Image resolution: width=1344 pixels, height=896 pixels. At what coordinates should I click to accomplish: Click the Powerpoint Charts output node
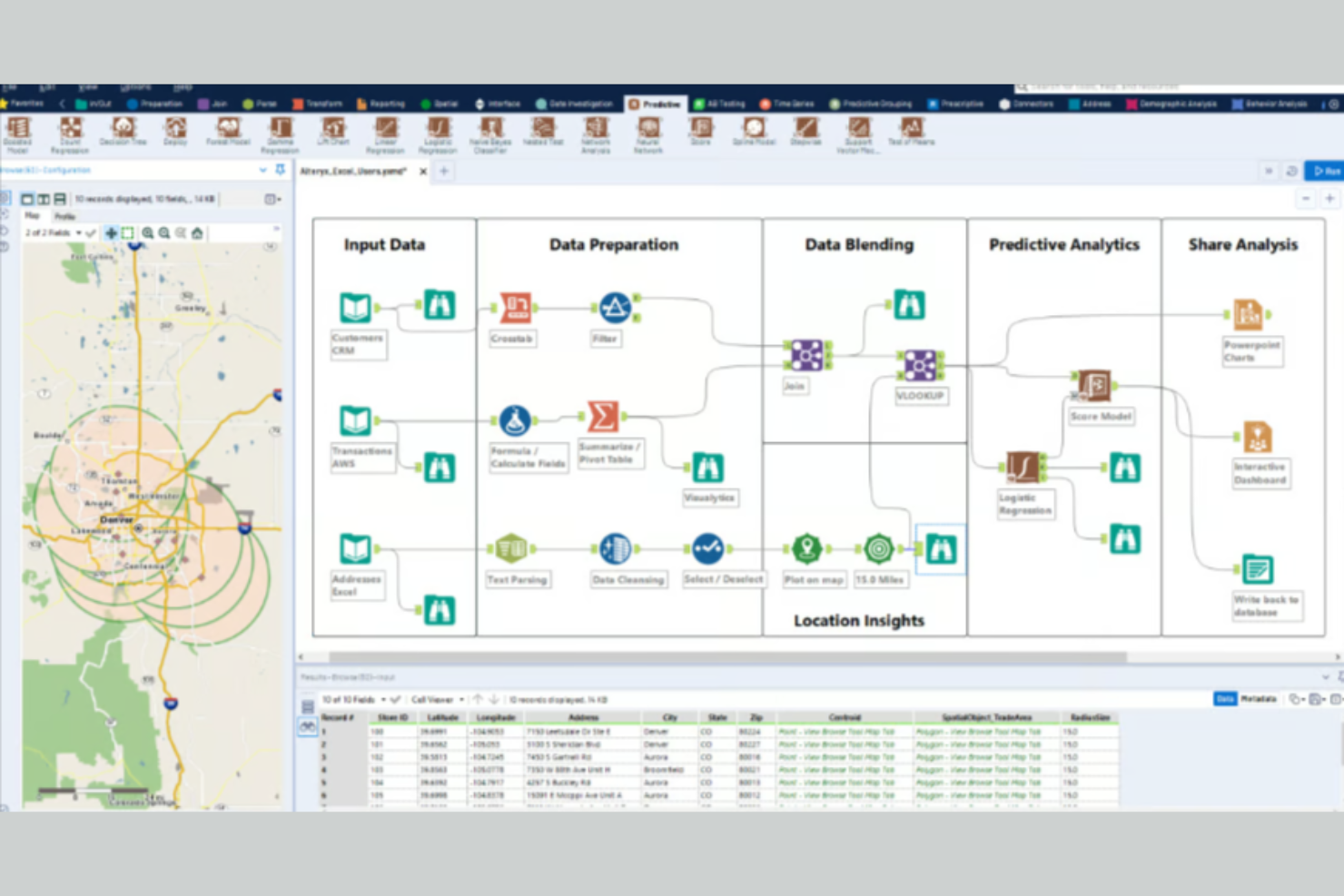pos(1248,314)
